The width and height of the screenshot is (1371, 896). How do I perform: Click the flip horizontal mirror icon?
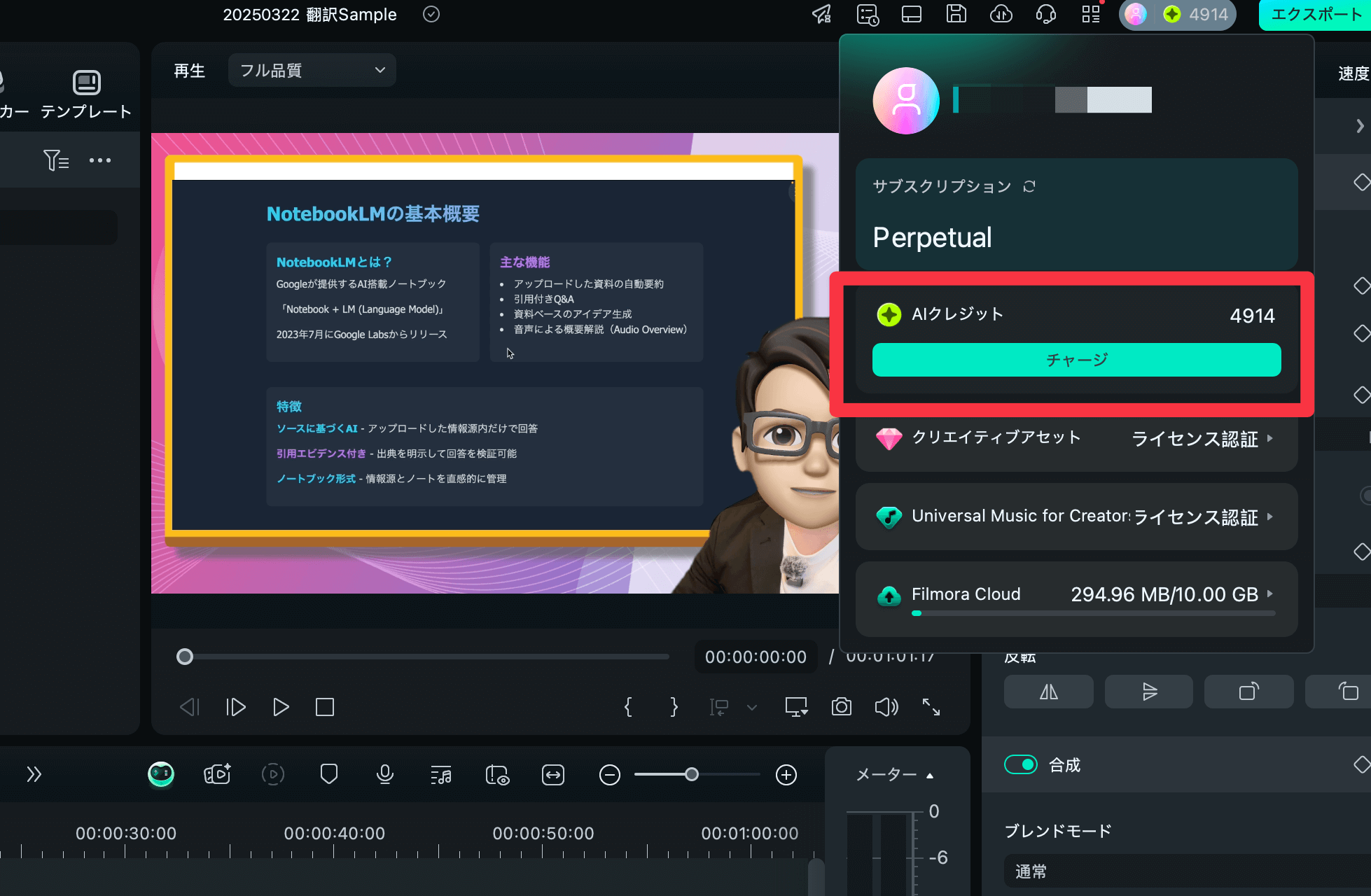(x=1048, y=692)
